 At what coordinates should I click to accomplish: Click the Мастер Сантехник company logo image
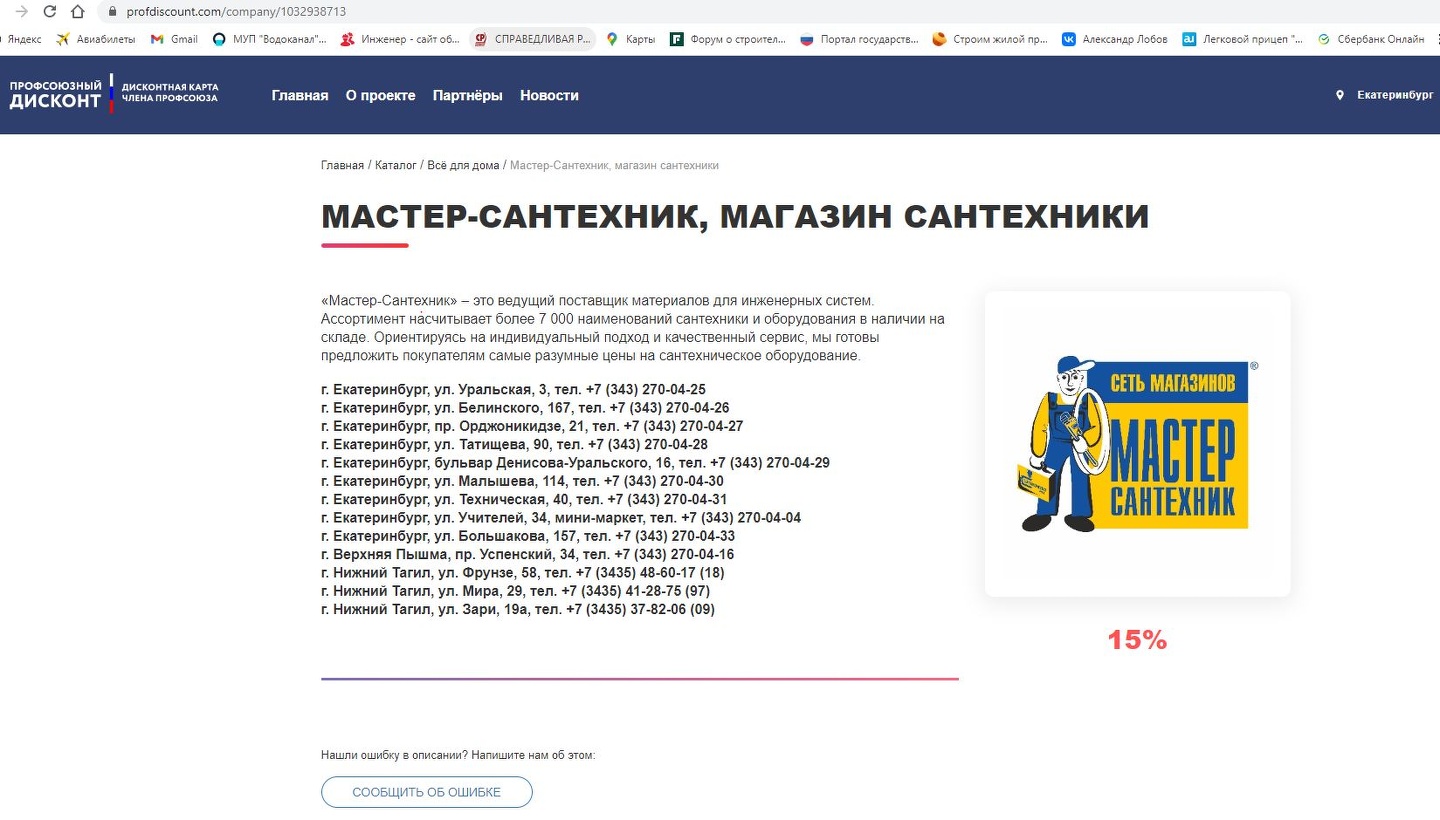pos(1137,444)
